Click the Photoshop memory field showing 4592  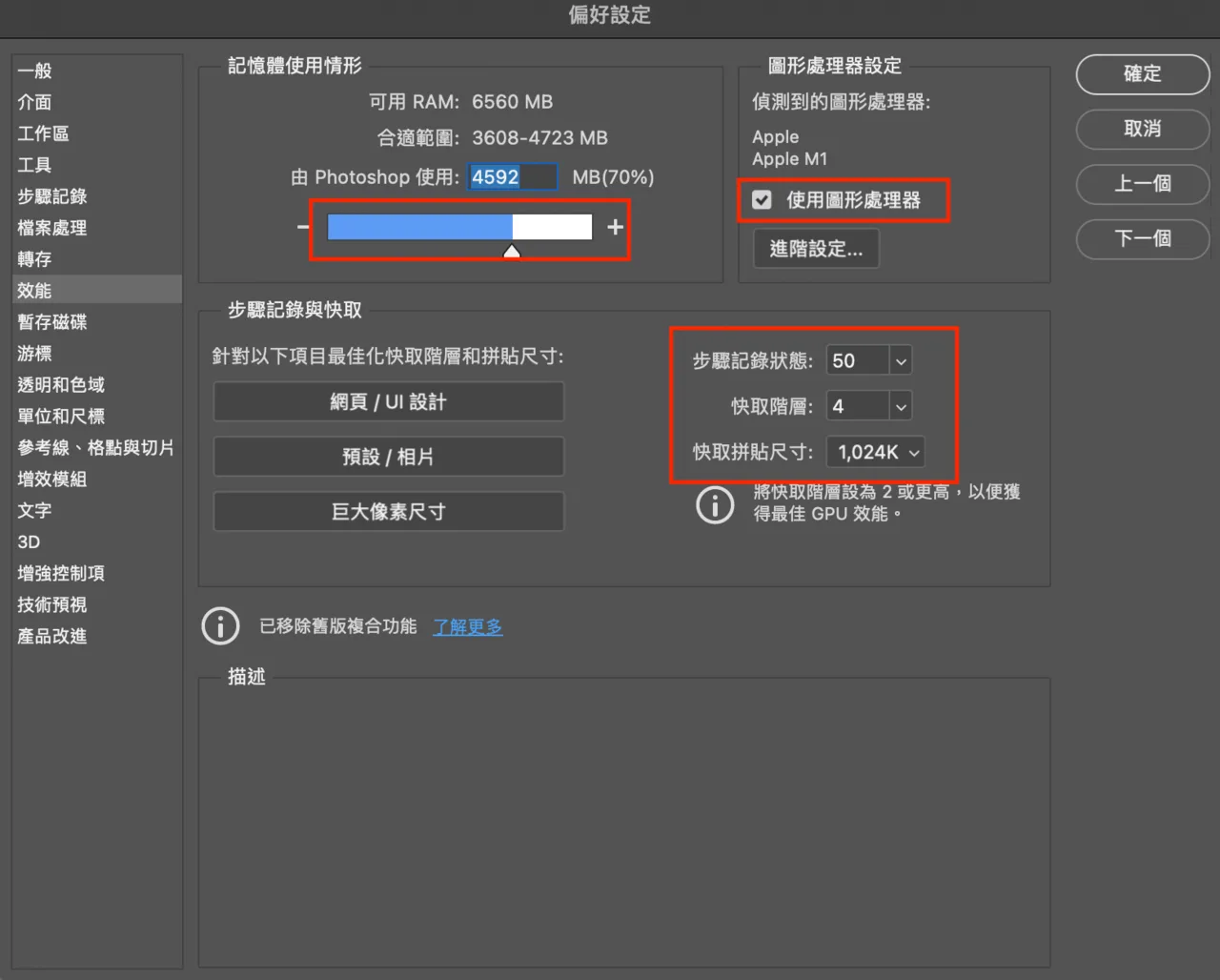(x=513, y=177)
